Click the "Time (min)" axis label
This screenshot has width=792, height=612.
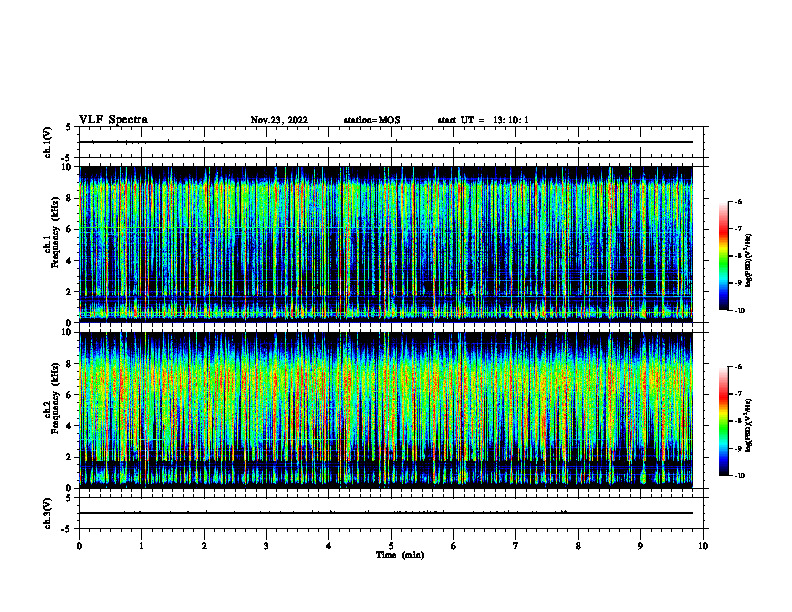[400, 555]
